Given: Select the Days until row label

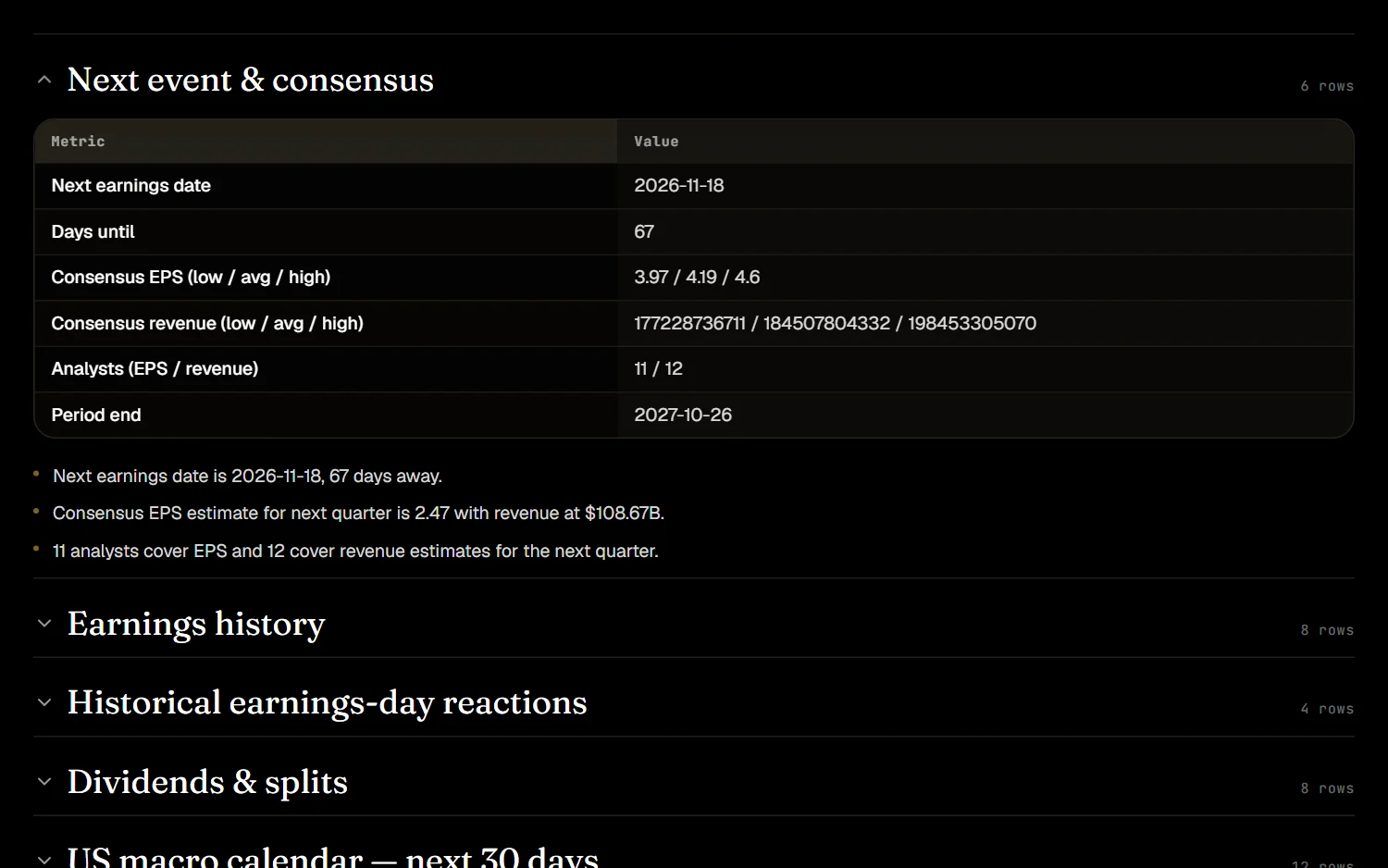Looking at the screenshot, I should pos(93,232).
